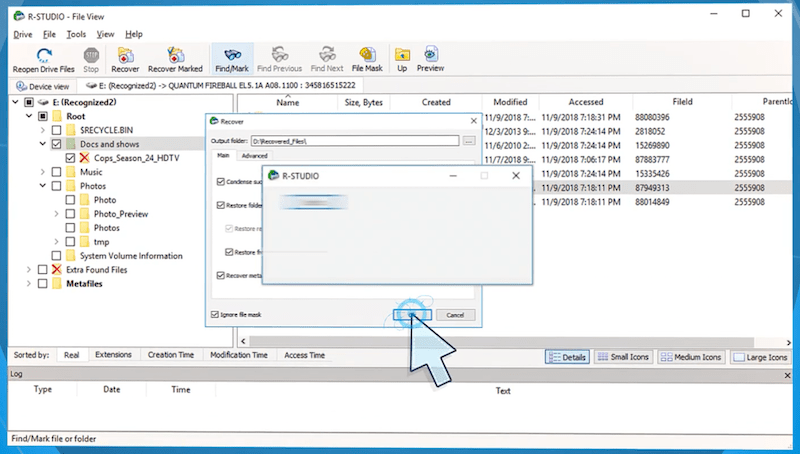Image resolution: width=800 pixels, height=454 pixels.
Task: Sort the file list by the Modified column
Action: (510, 102)
